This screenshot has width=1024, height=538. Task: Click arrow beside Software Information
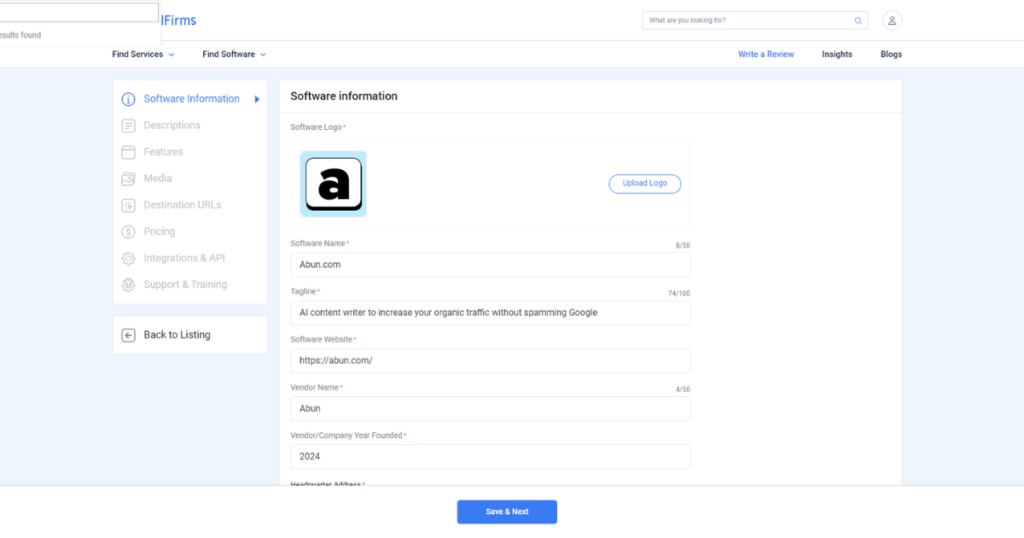click(257, 99)
